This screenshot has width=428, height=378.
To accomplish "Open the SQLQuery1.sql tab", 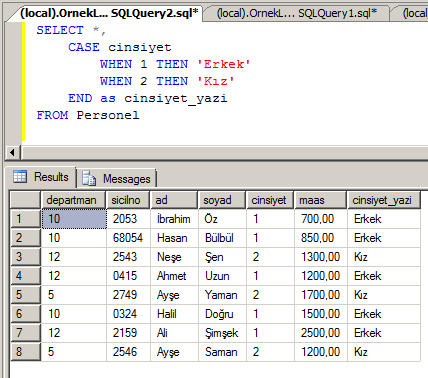I will (x=296, y=13).
